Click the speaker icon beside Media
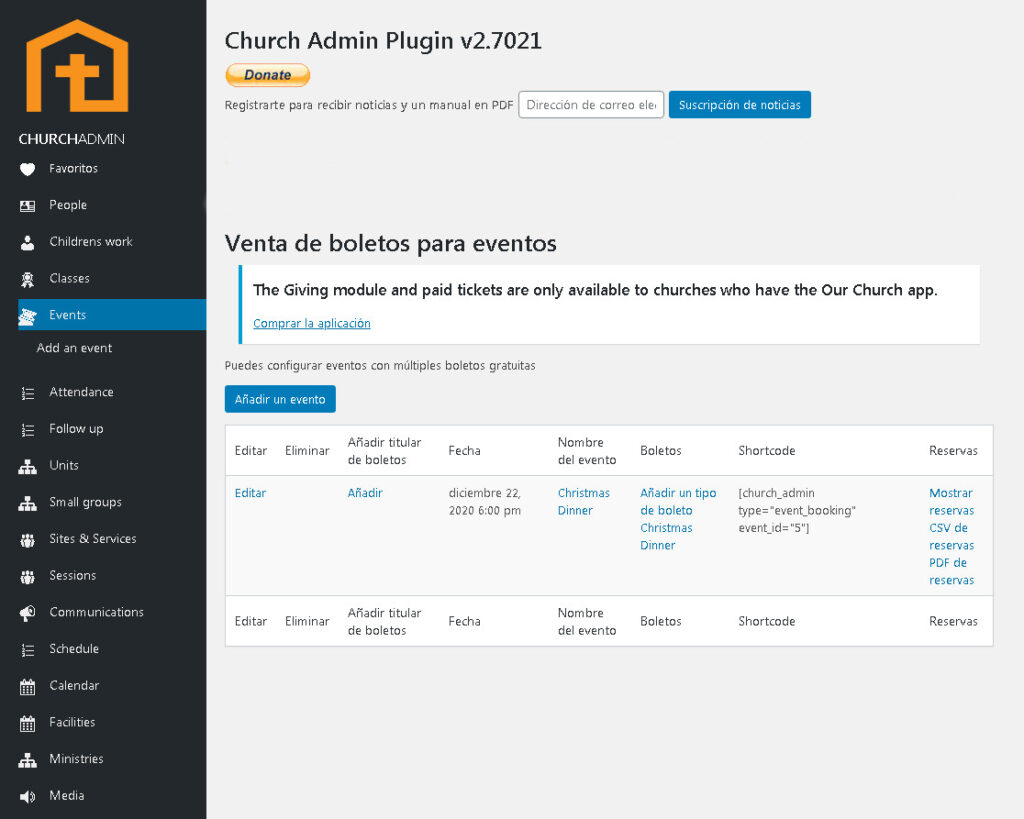The height and width of the screenshot is (819, 1024). tap(28, 796)
